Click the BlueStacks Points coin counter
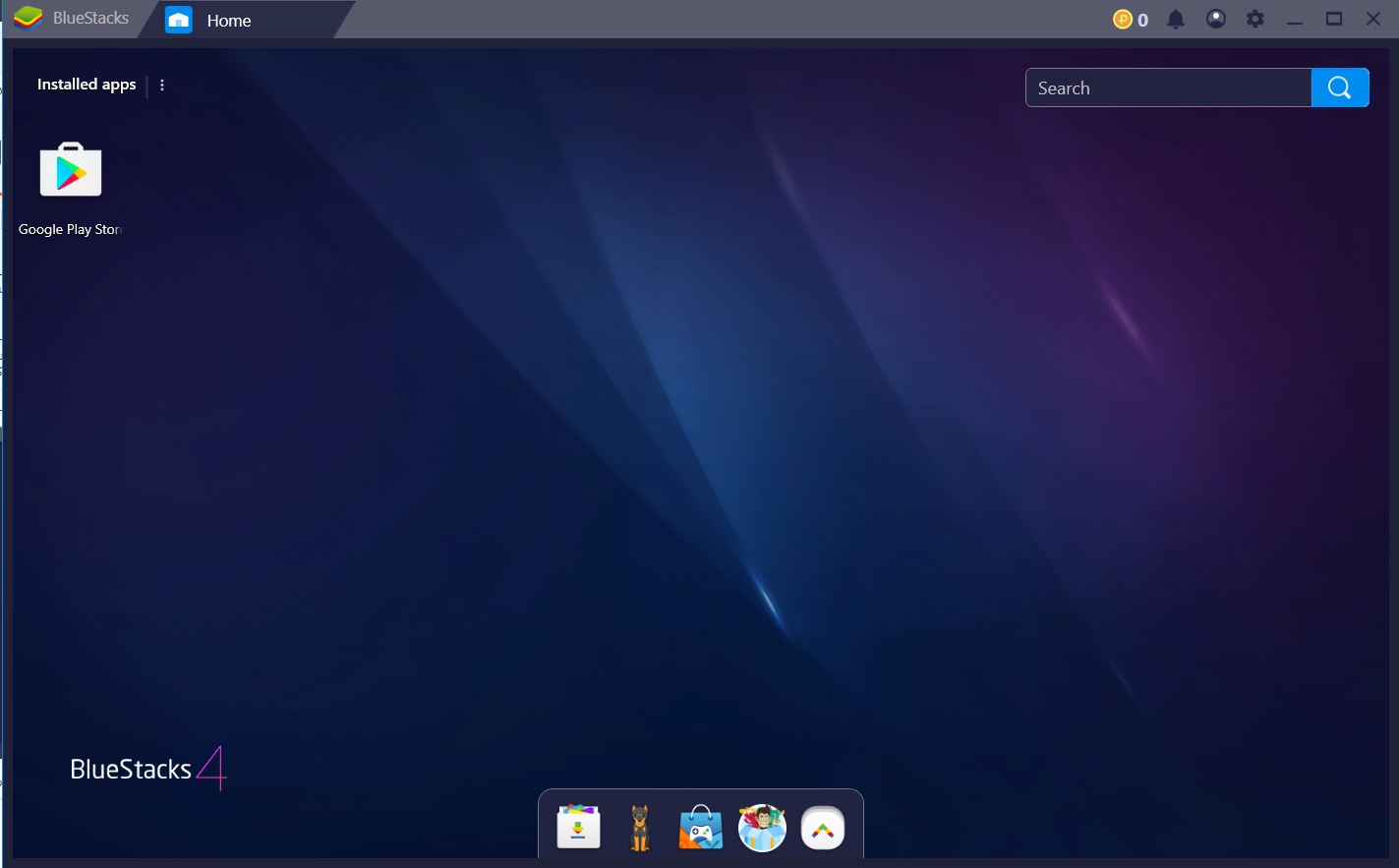Image resolution: width=1399 pixels, height=868 pixels. (1130, 19)
